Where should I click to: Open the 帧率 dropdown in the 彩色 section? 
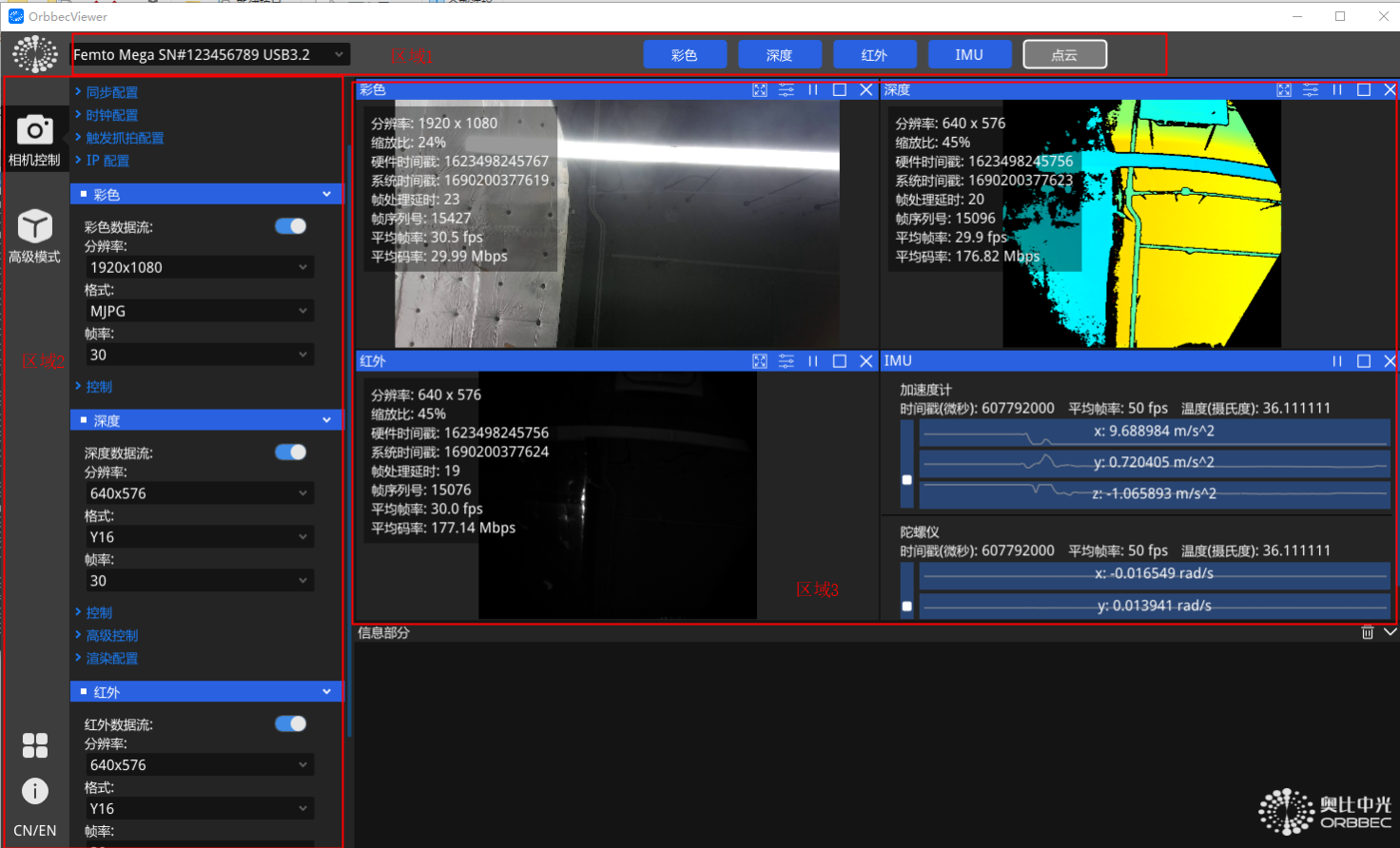pyautogui.click(x=200, y=356)
